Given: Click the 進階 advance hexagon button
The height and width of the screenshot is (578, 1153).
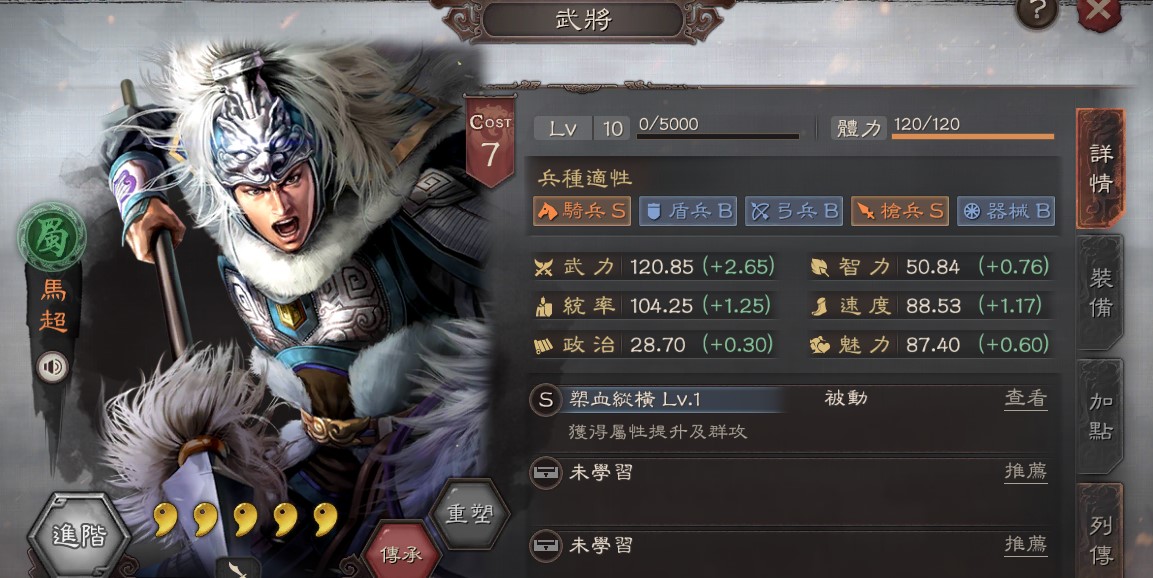Looking at the screenshot, I should click(79, 535).
